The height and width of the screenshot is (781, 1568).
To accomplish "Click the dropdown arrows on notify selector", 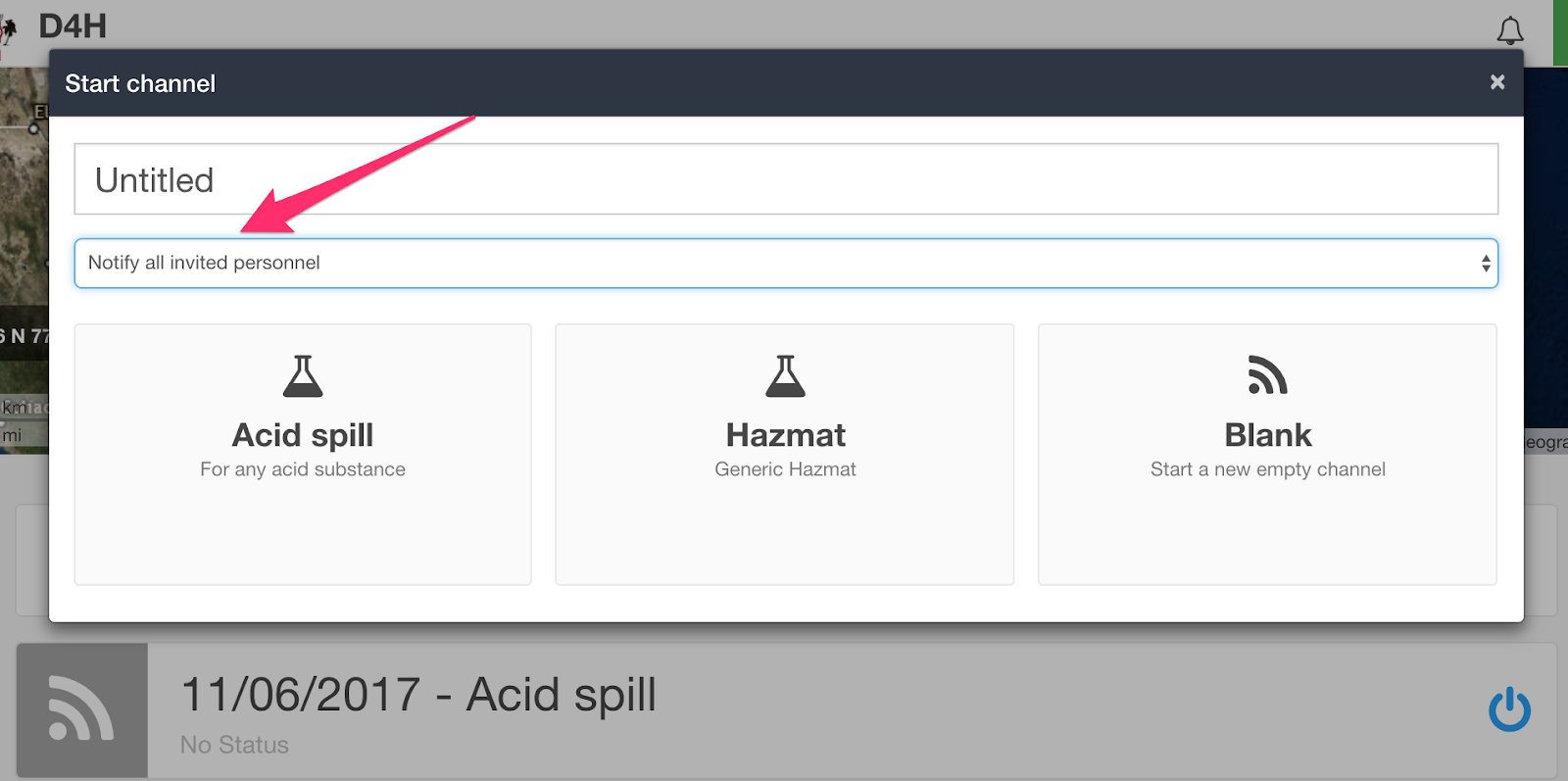I will [1486, 263].
